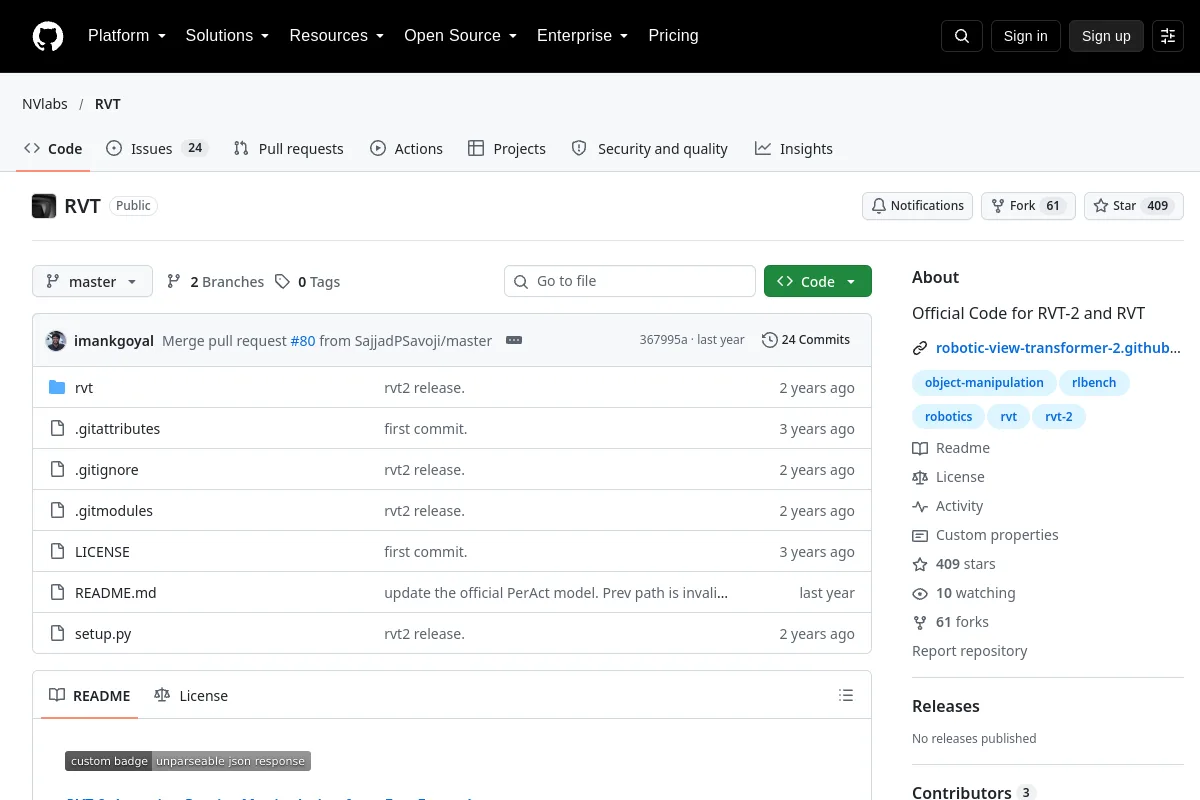This screenshot has width=1200, height=800.
Task: Click the link icon next to the website URL
Action: pyautogui.click(x=920, y=349)
